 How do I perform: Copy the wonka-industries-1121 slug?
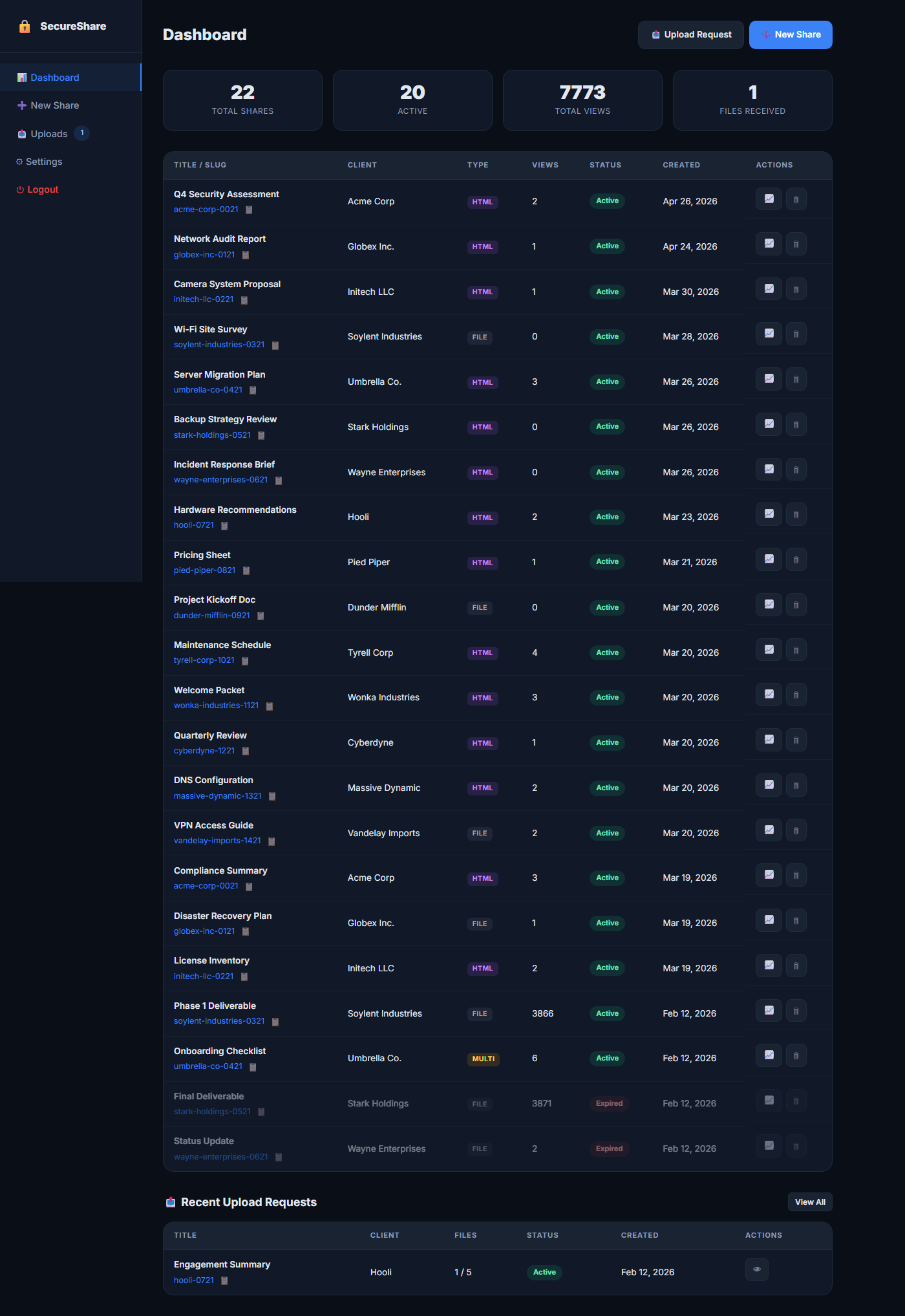270,706
